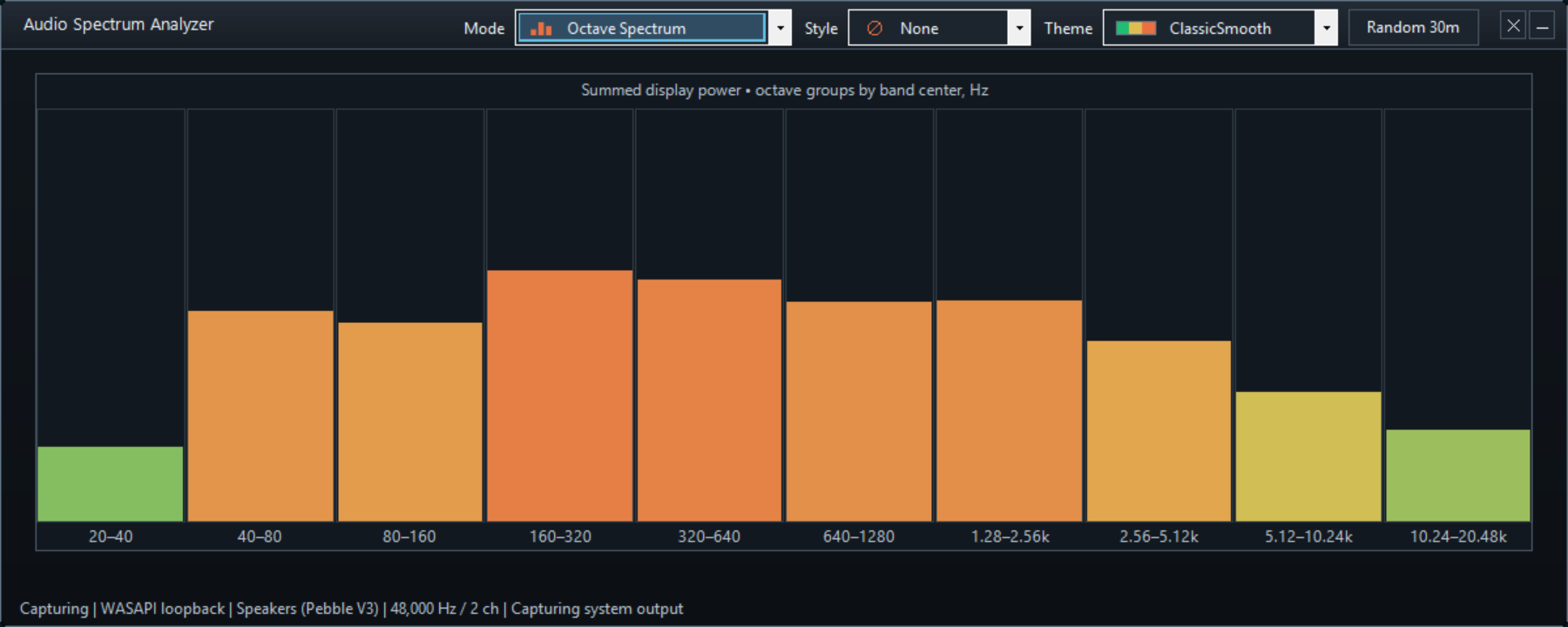Open the Mode dropdown arrow
The width and height of the screenshot is (1568, 627).
pyautogui.click(x=781, y=28)
